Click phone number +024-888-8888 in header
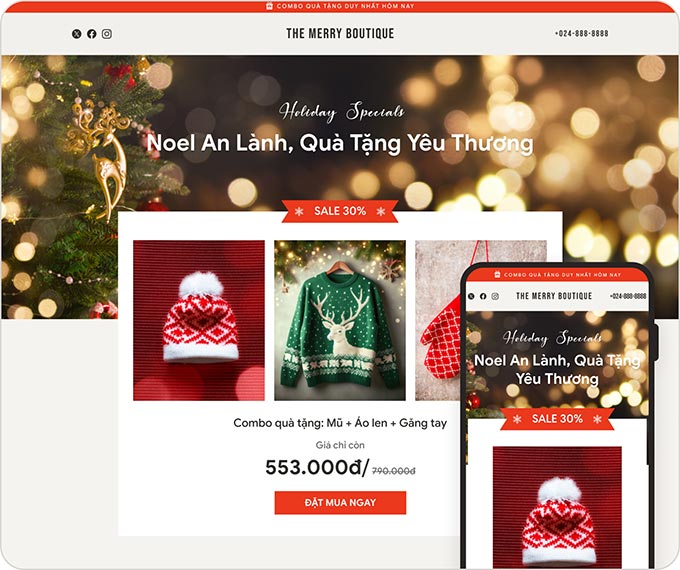The height and width of the screenshot is (570, 680). coord(581,33)
